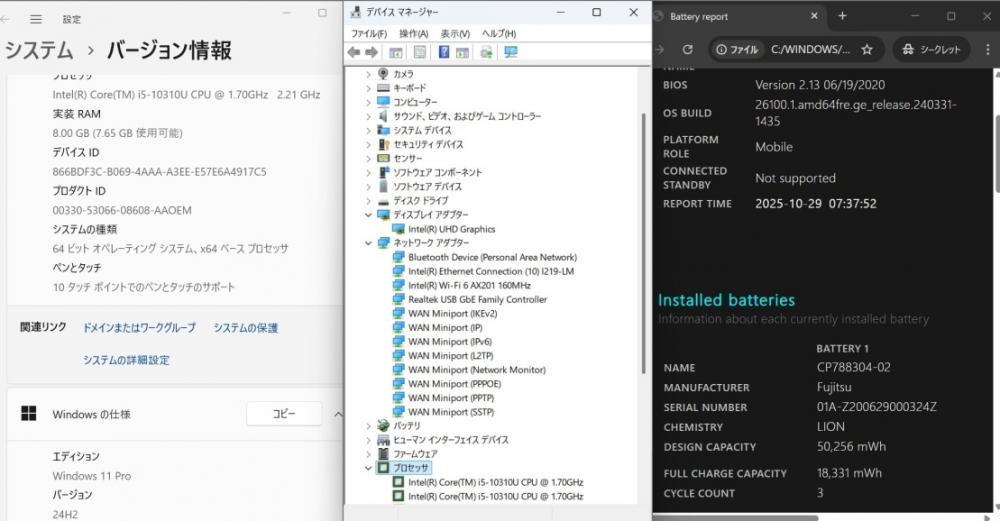Bookmark the page with the star icon

[x=867, y=49]
